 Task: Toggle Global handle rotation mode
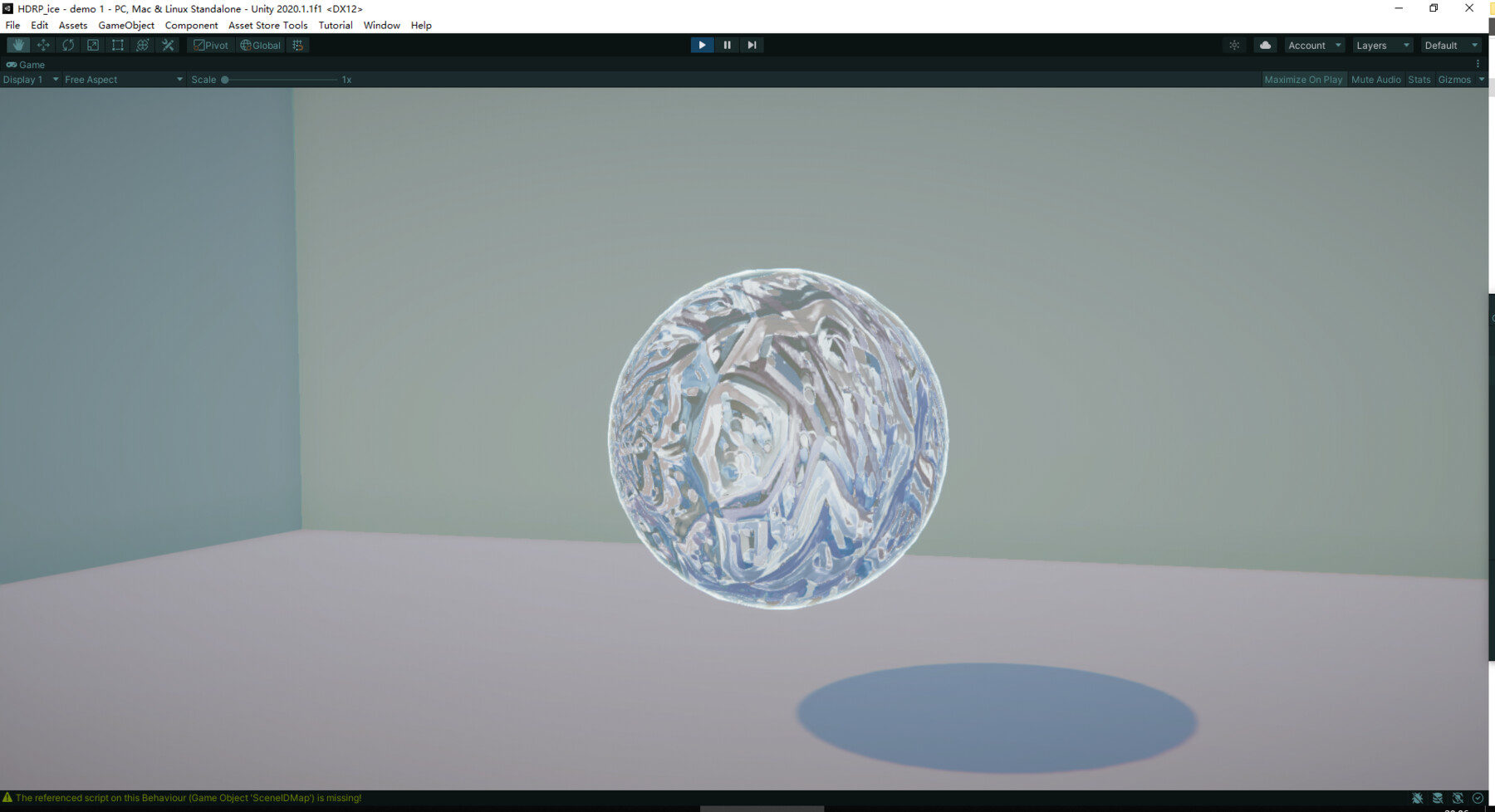pyautogui.click(x=260, y=45)
